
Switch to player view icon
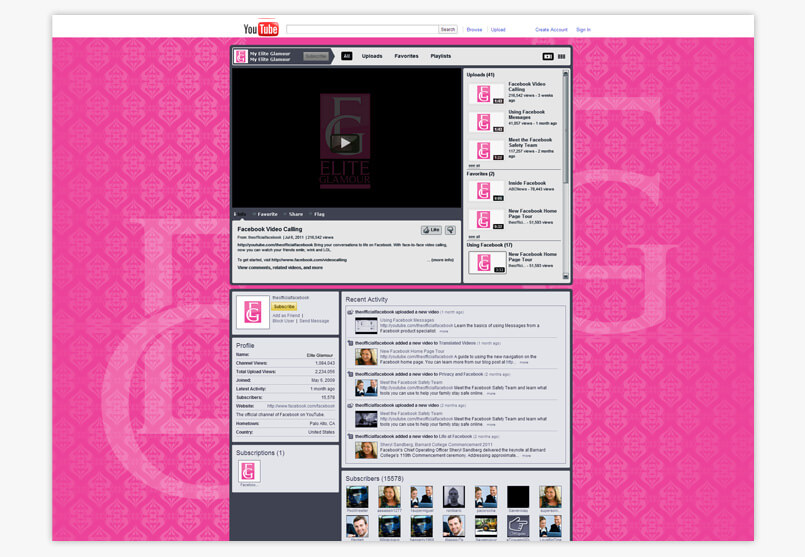[548, 56]
